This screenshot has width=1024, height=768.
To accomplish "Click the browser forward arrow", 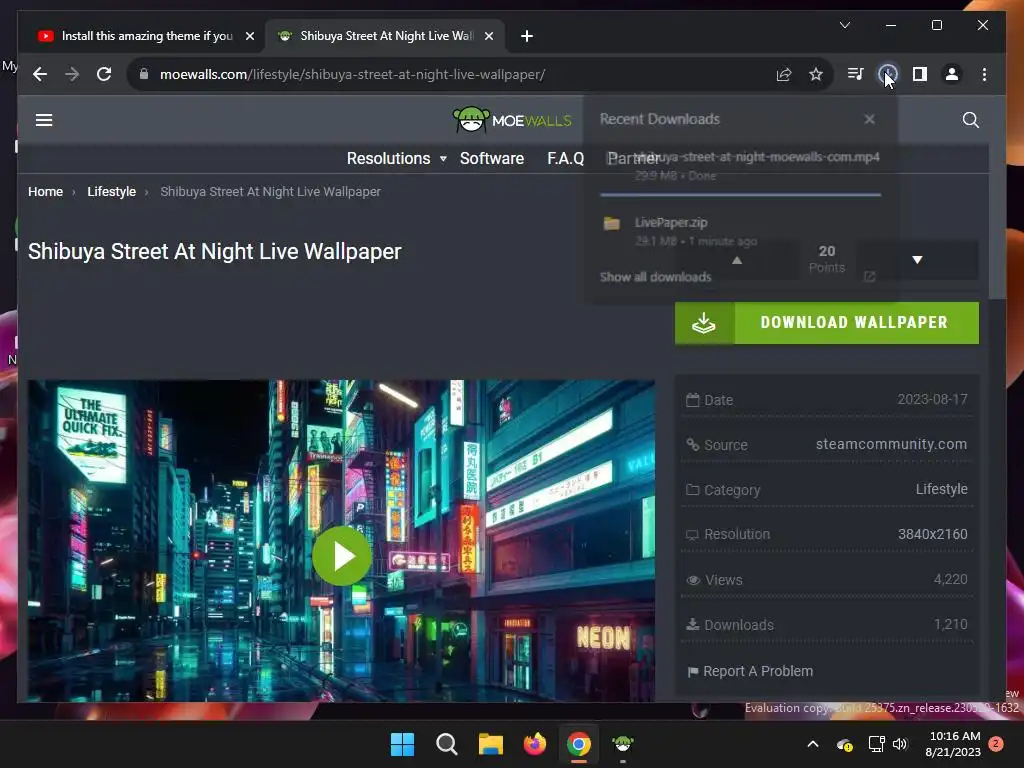I will (x=72, y=74).
